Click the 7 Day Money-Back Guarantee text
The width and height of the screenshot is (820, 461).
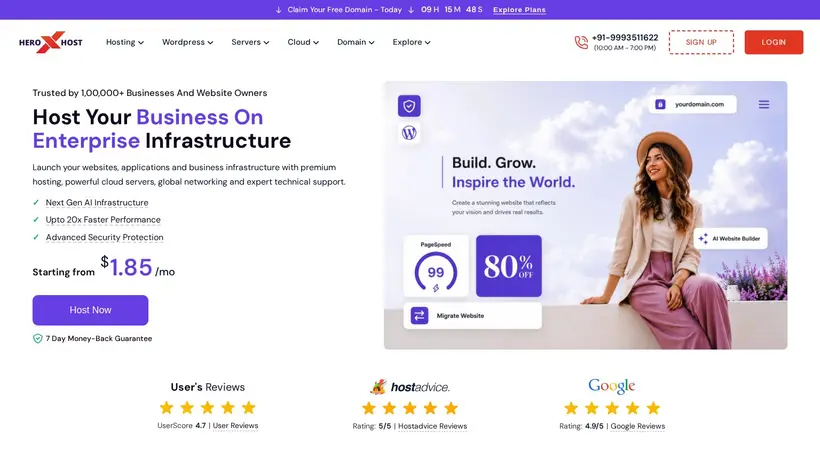click(99, 339)
